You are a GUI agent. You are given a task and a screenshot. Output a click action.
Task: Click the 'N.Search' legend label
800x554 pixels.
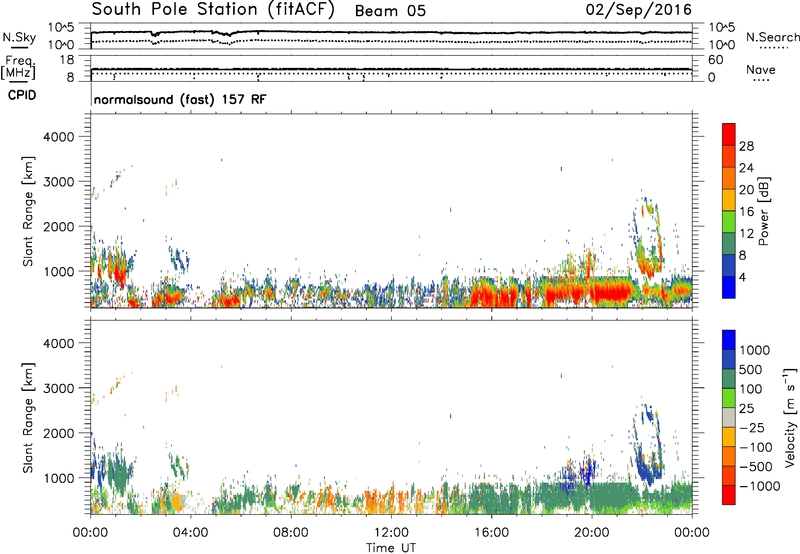tap(772, 37)
